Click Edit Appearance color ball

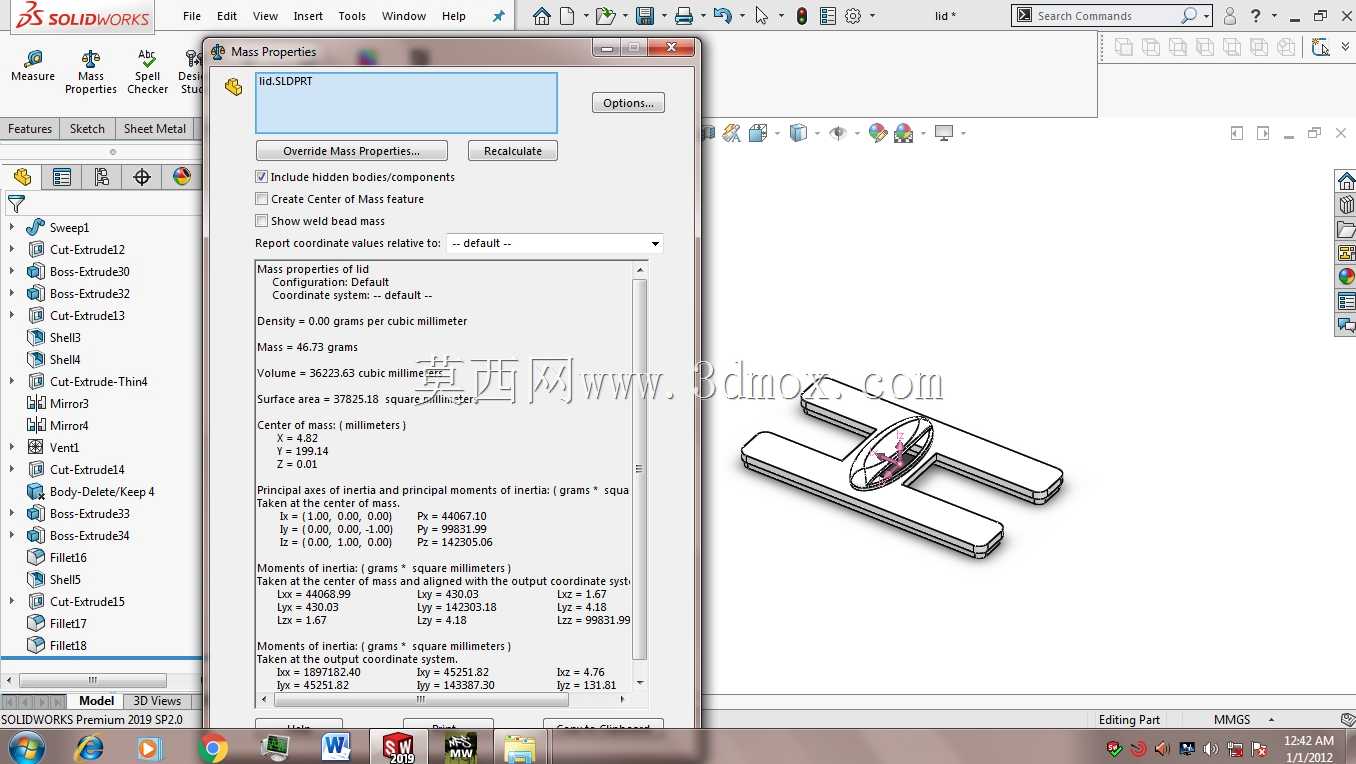(877, 133)
